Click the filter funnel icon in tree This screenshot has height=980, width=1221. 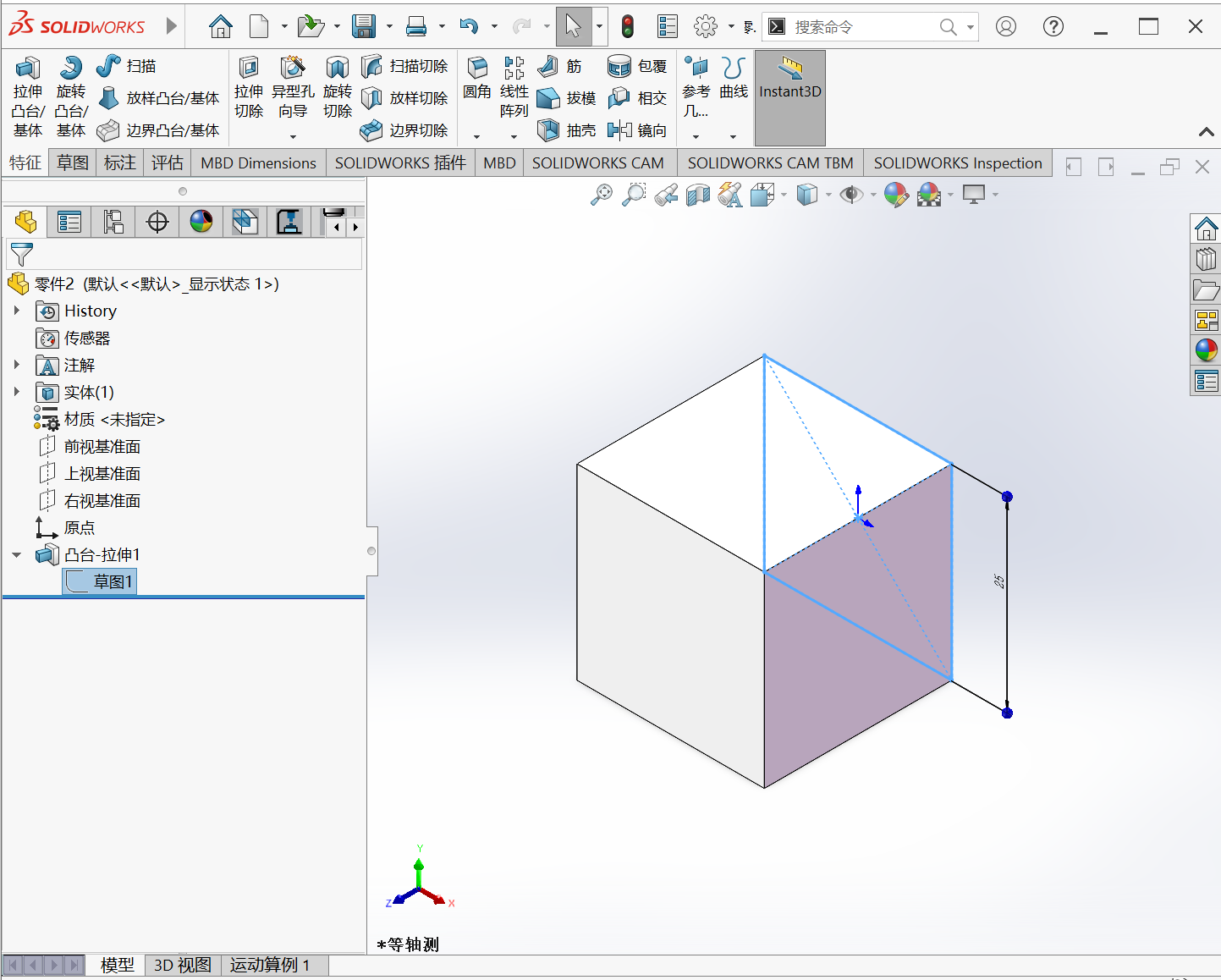(22, 254)
